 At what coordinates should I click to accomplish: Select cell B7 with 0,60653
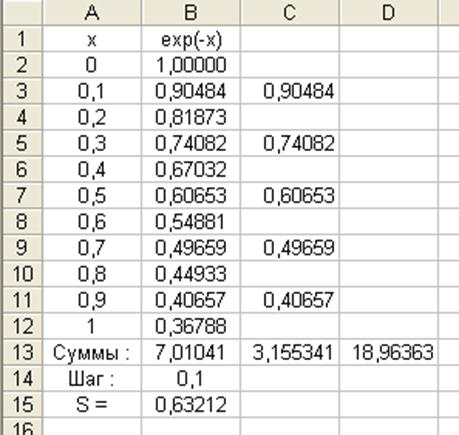[x=191, y=195]
